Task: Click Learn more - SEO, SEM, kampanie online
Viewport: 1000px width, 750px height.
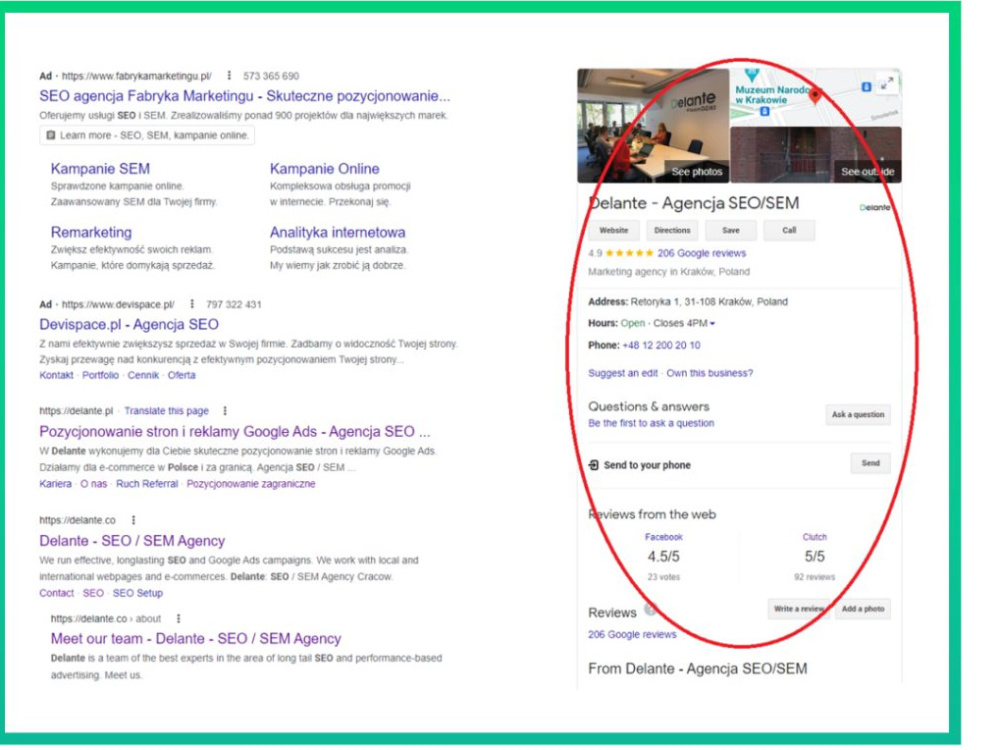Action: point(147,135)
